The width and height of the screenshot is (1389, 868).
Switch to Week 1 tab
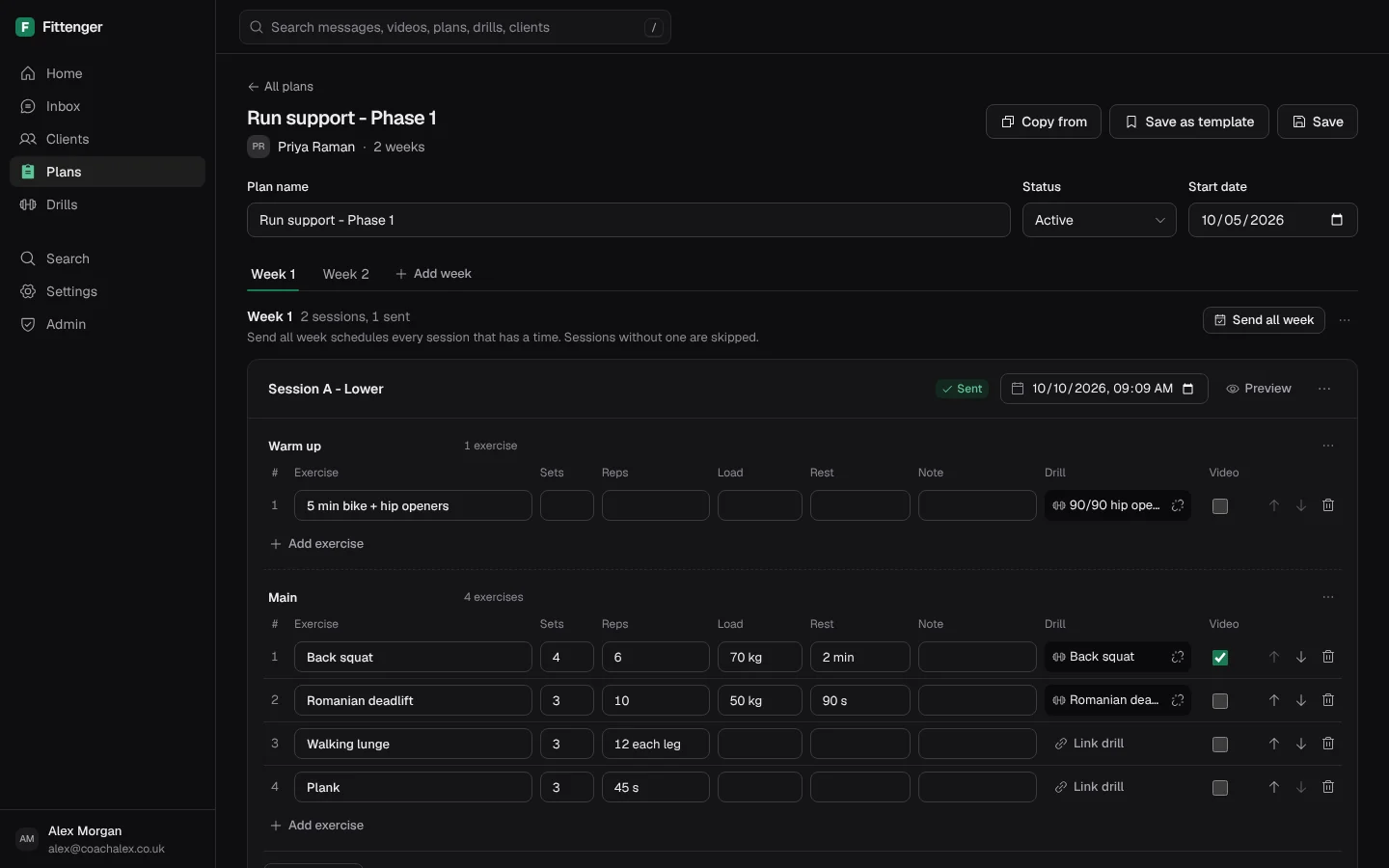(x=273, y=274)
